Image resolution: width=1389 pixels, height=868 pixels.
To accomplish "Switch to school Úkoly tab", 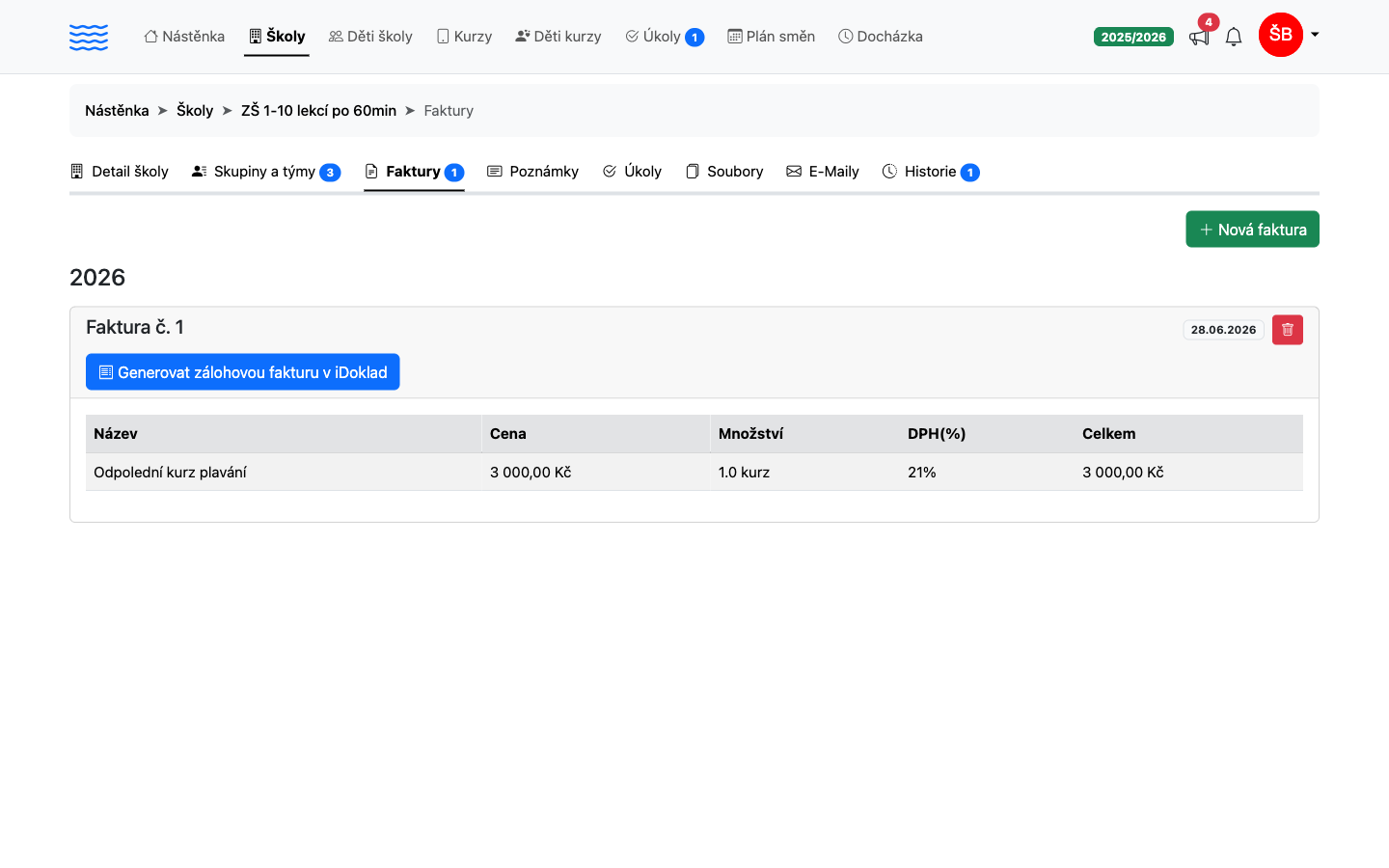I will click(632, 172).
